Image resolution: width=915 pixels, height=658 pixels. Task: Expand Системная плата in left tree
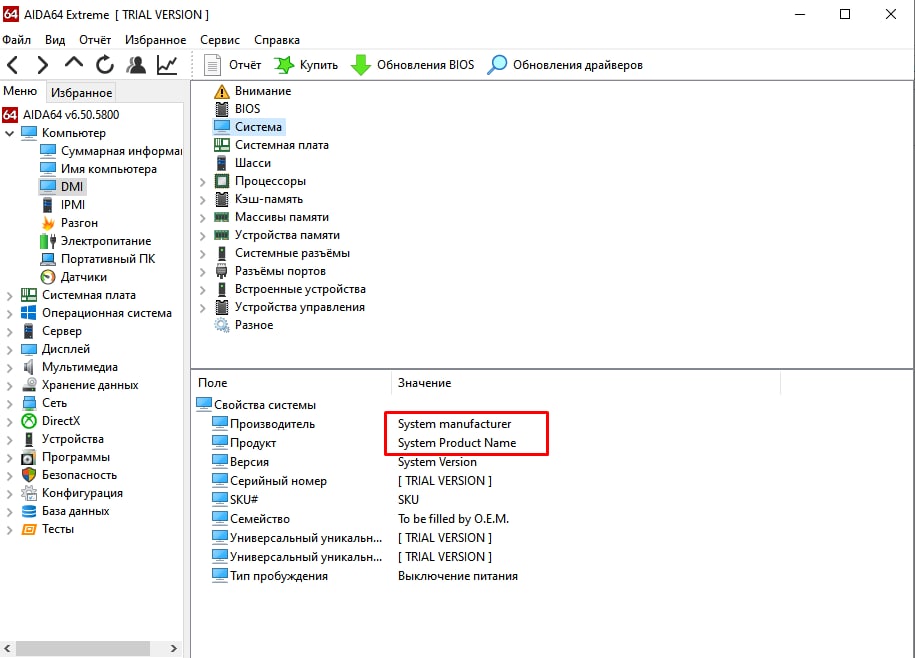click(9, 296)
